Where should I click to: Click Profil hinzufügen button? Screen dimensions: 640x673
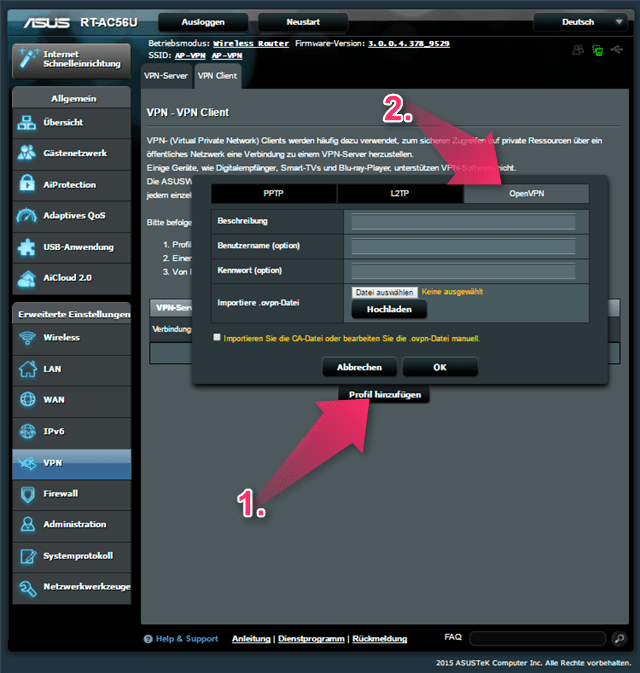click(x=385, y=394)
